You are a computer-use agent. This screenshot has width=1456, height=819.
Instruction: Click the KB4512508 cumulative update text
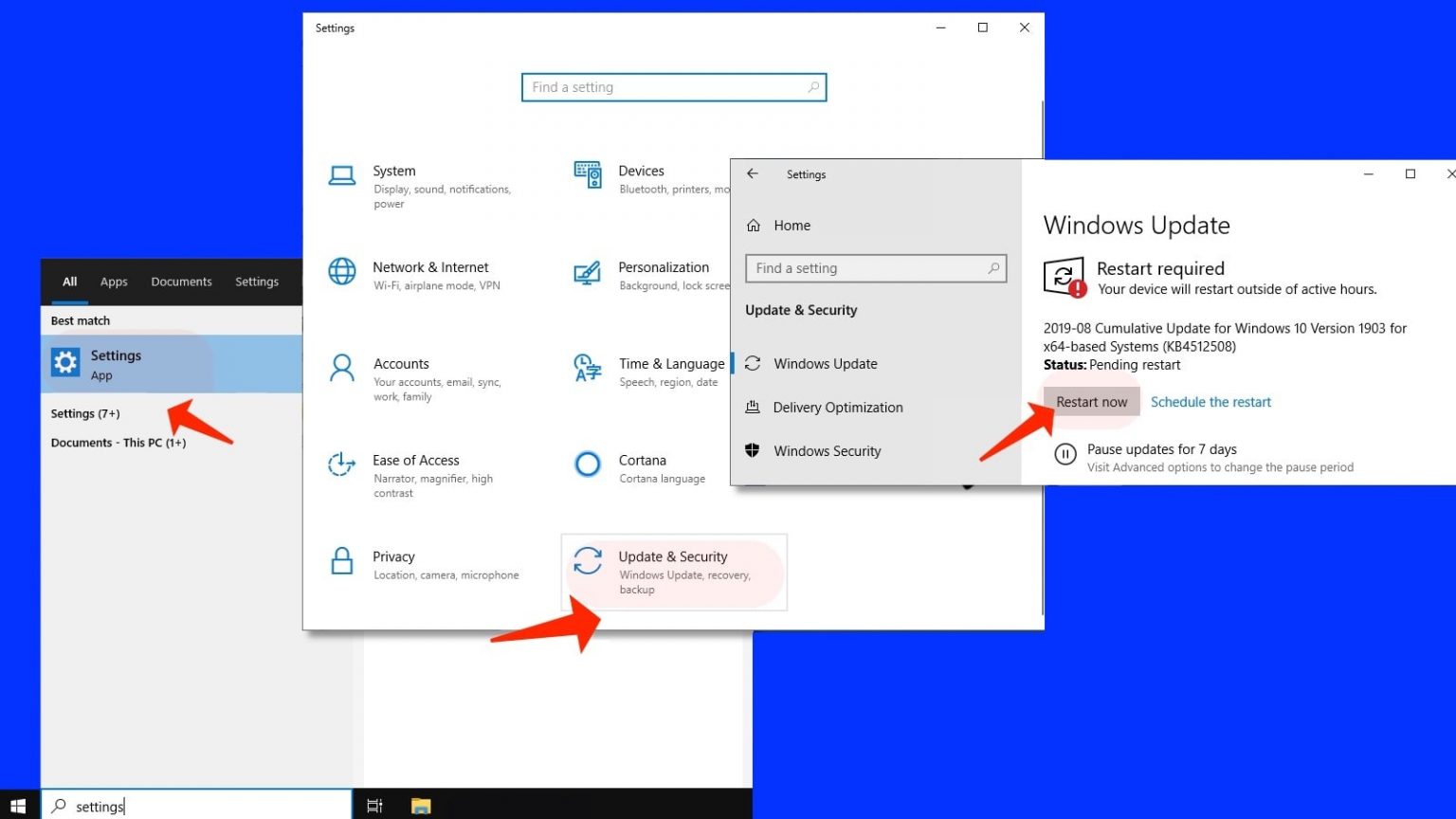[x=1225, y=337]
